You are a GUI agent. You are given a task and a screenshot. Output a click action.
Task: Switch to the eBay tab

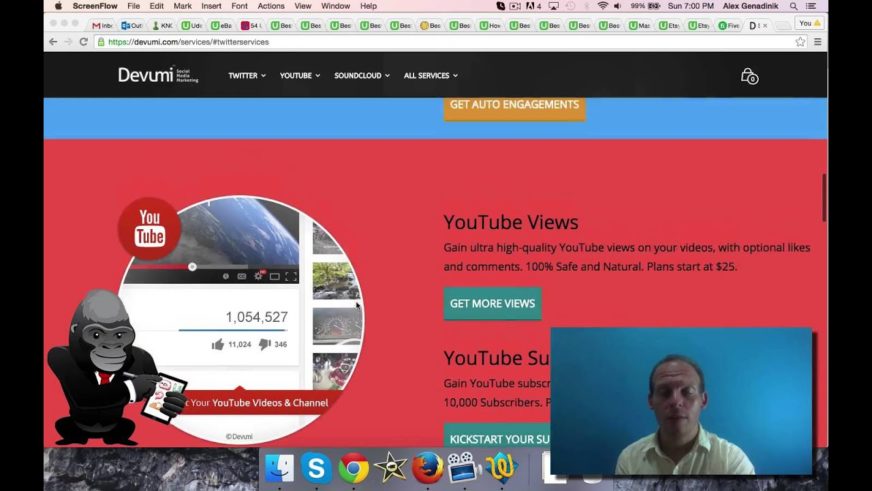221,26
